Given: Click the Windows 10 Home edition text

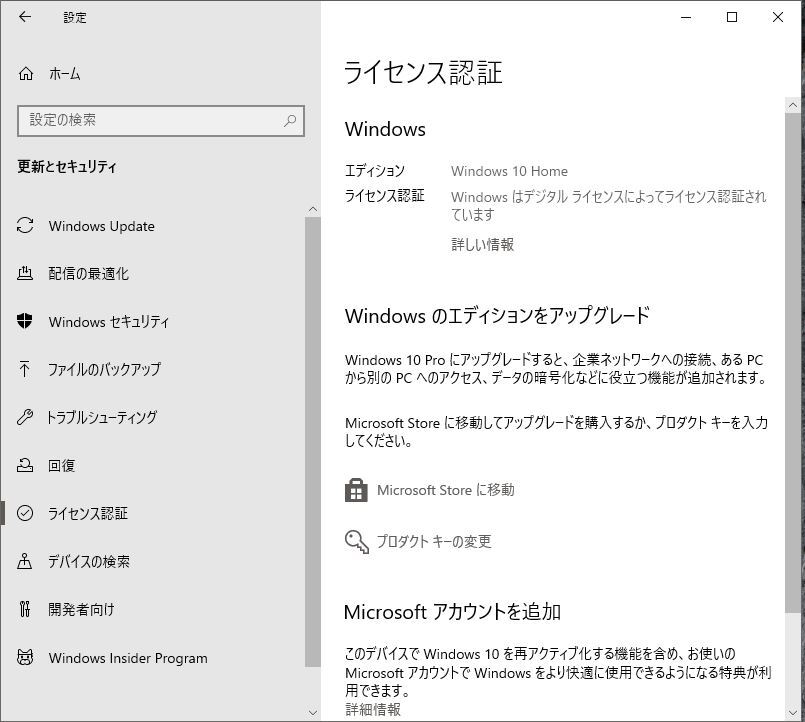Looking at the screenshot, I should pyautogui.click(x=509, y=171).
